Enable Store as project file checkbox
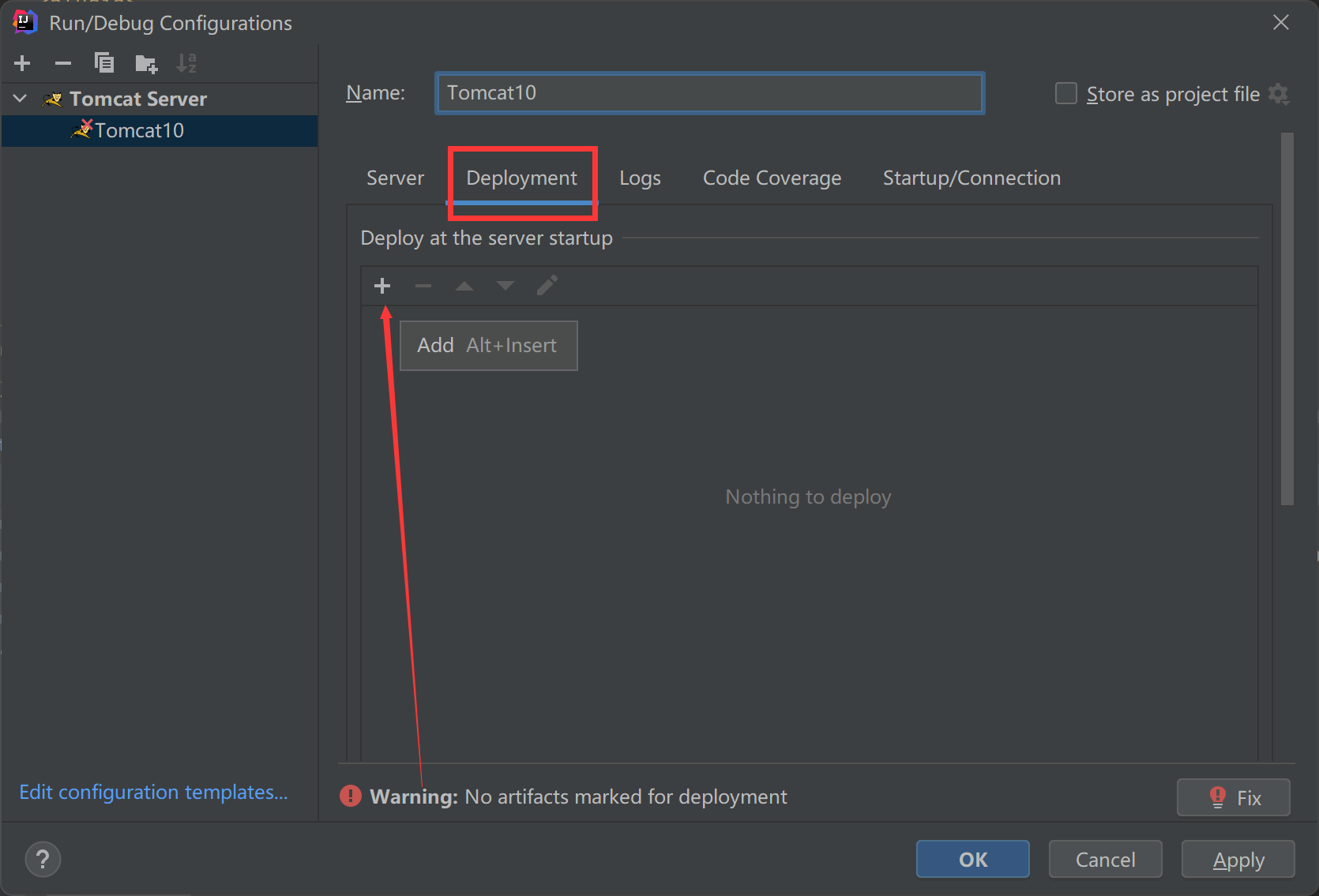 [1066, 94]
